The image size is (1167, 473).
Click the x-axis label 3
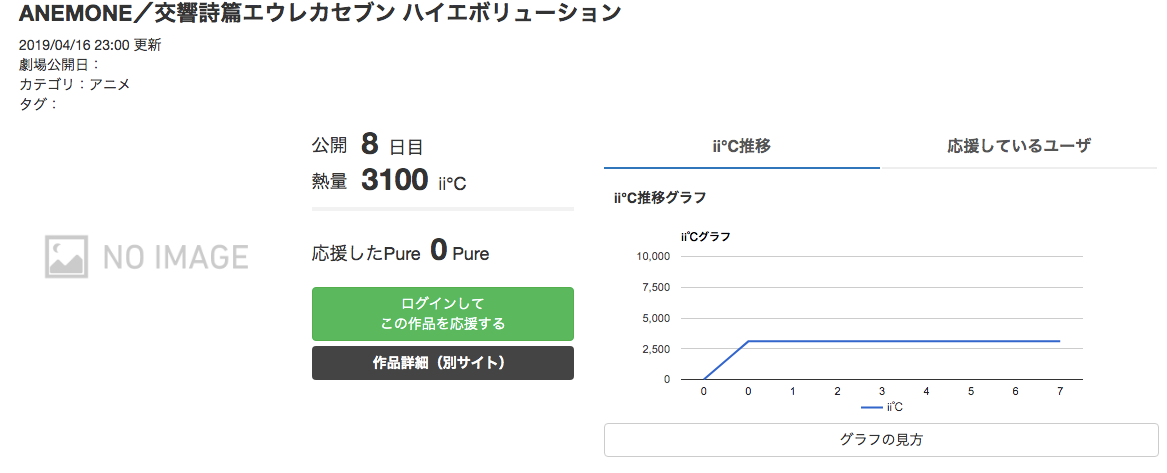coord(882,391)
